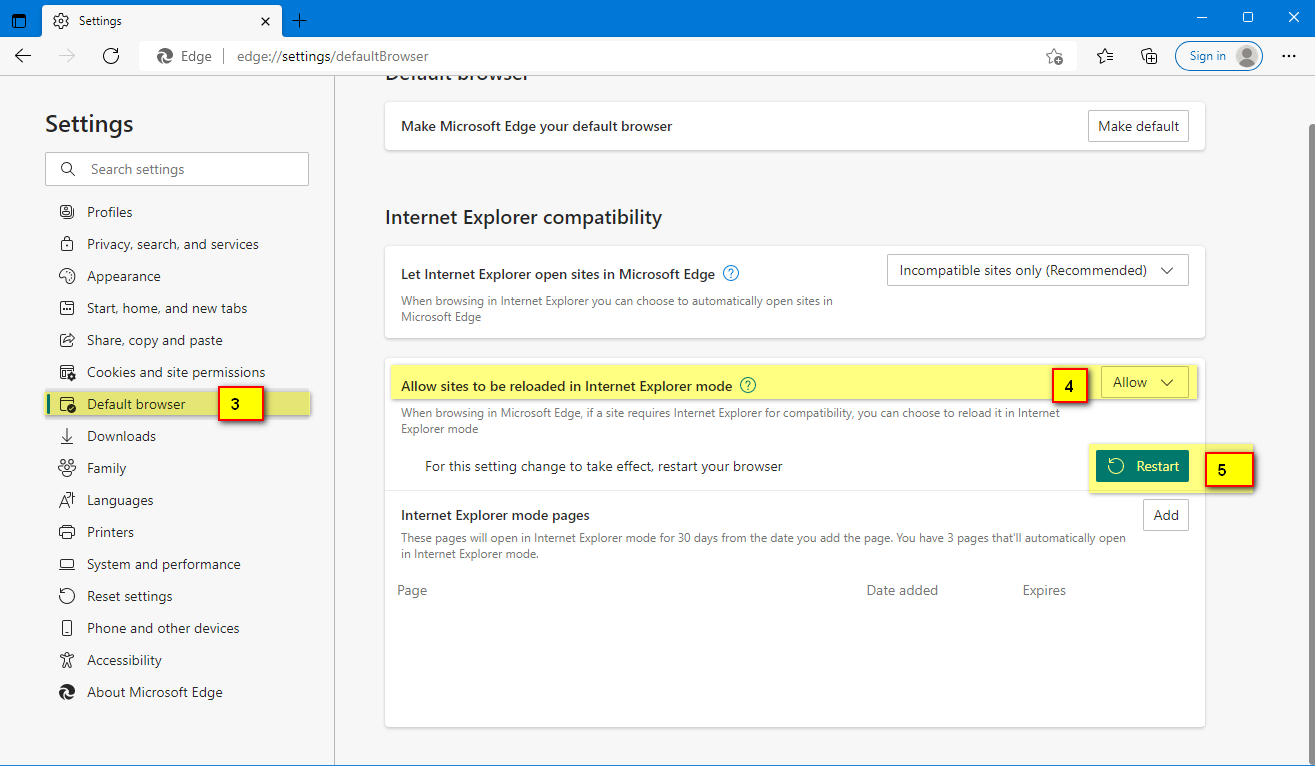Click help icon beside Allow sites to be reloaded
Screen dimensions: 1315x766
click(748, 385)
